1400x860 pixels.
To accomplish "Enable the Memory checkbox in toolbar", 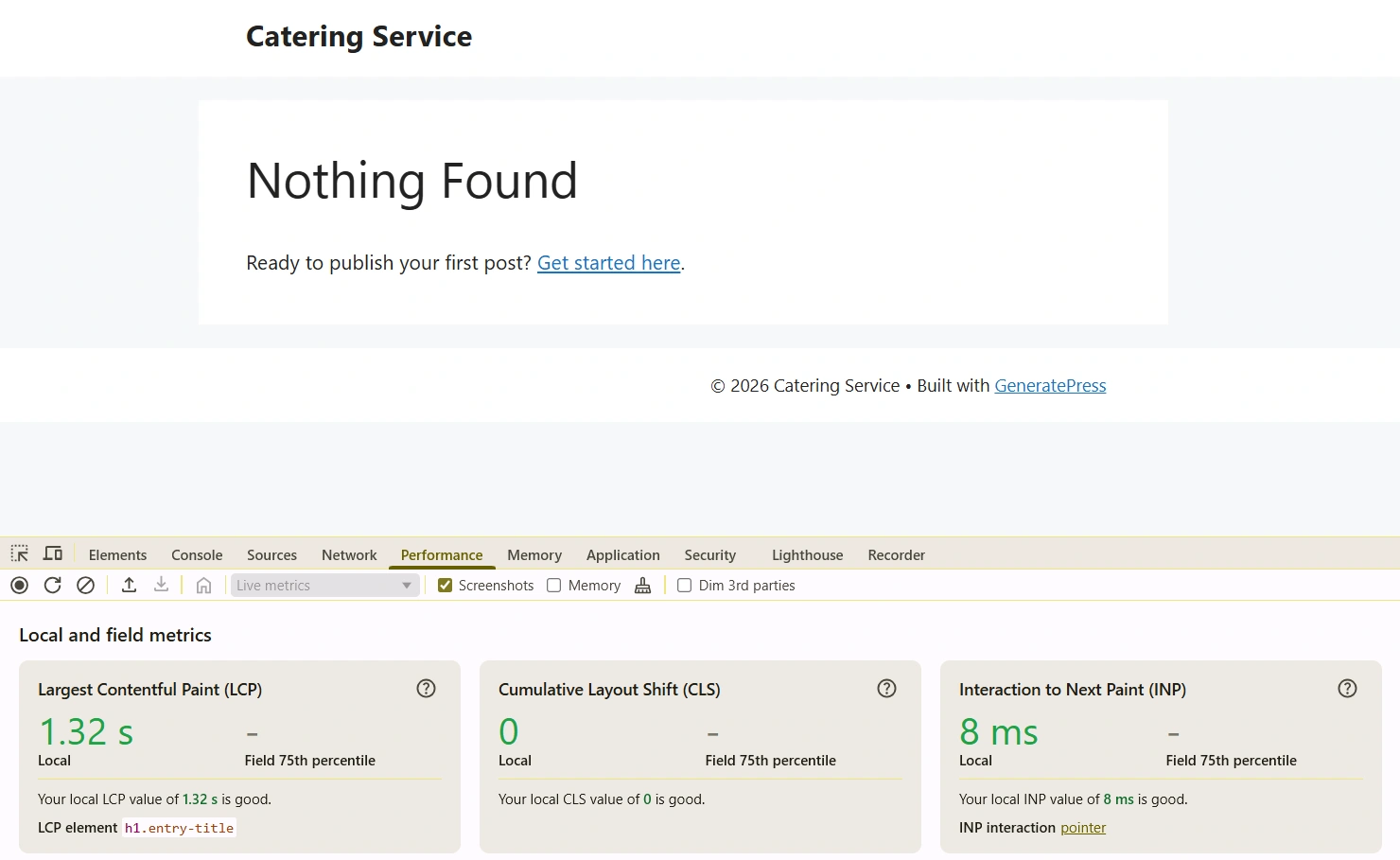I will (554, 586).
